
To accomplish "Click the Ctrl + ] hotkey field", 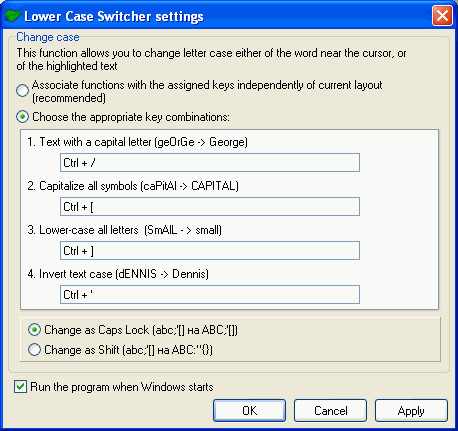I will [x=210, y=251].
